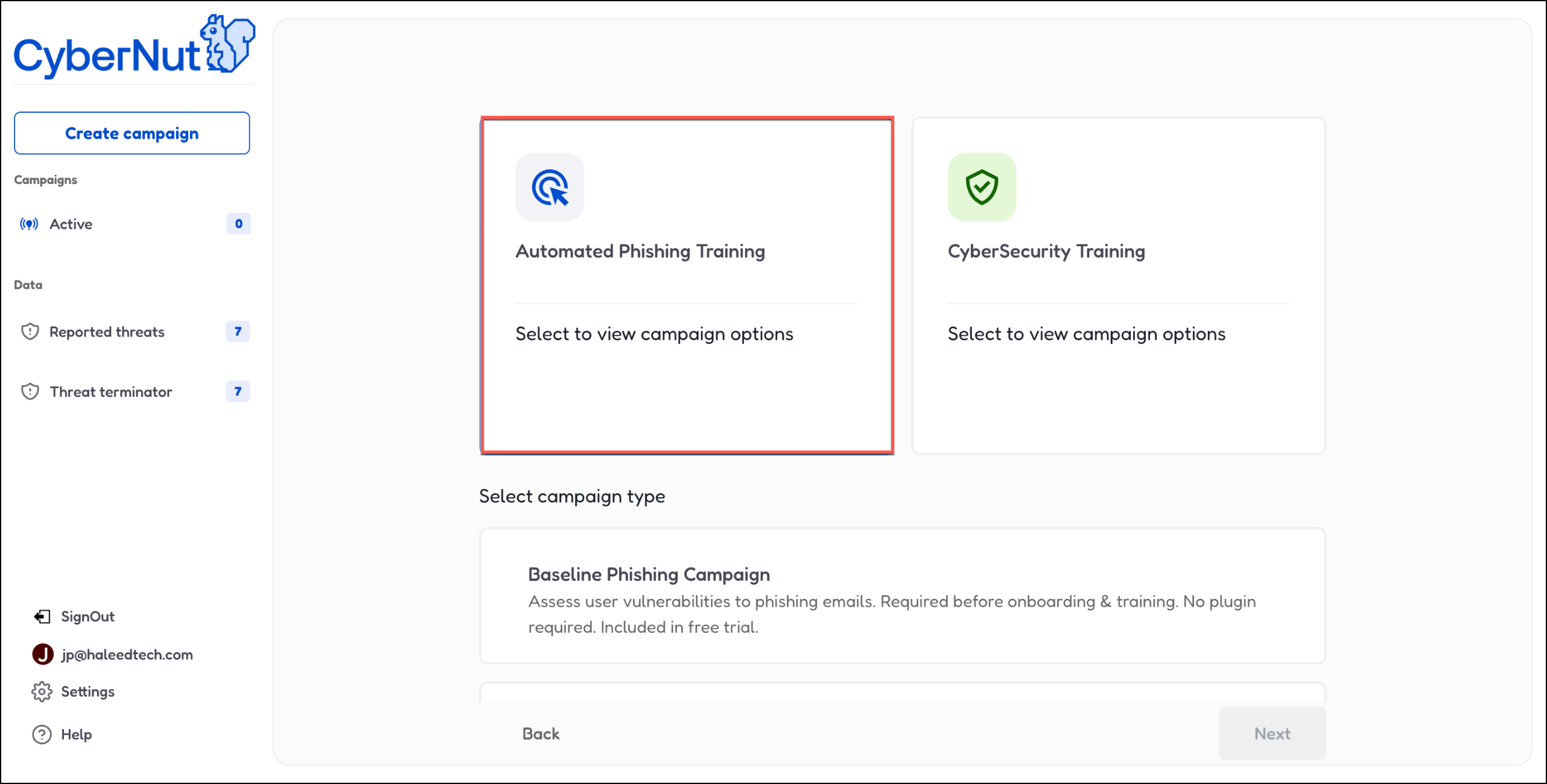Select the CyberSecurity Training card

1118,286
